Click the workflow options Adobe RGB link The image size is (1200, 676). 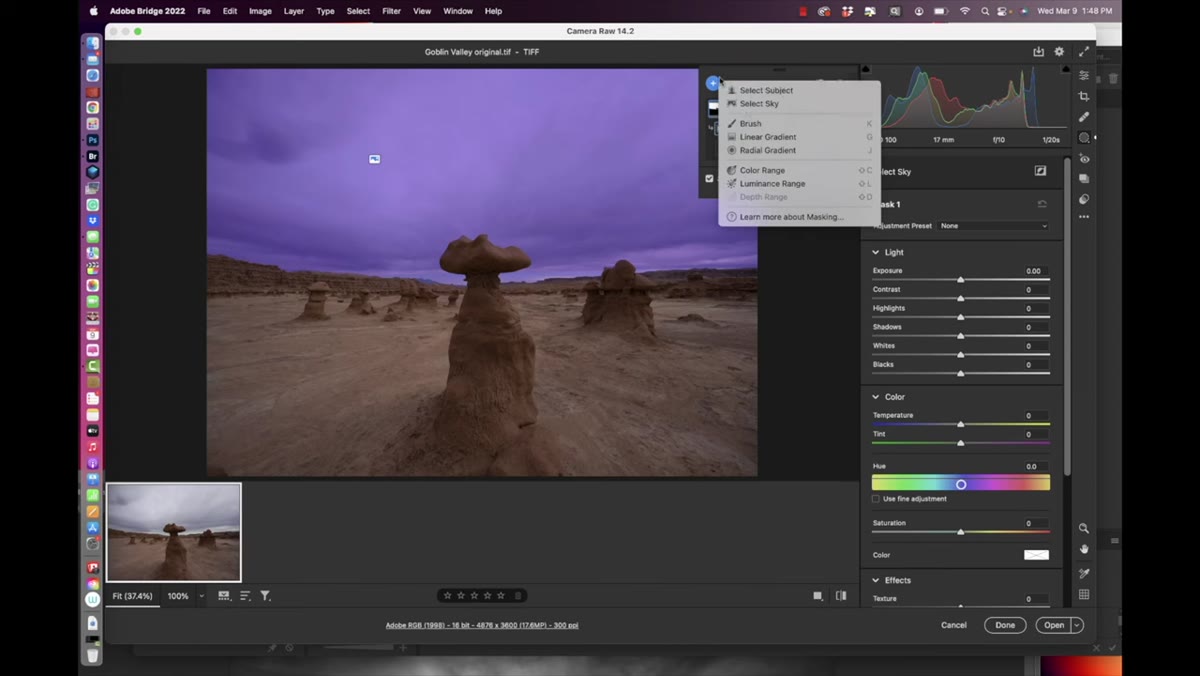tap(482, 625)
